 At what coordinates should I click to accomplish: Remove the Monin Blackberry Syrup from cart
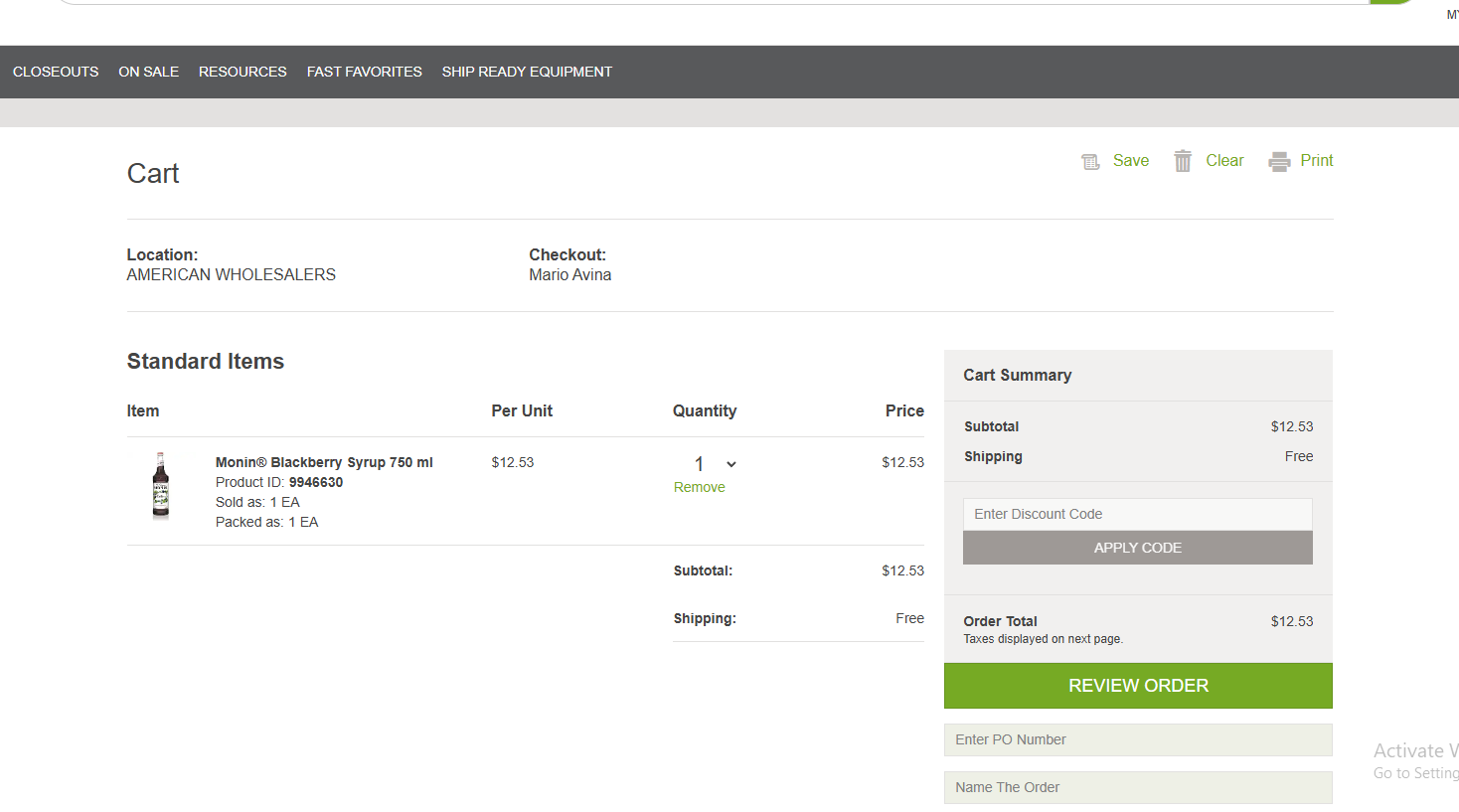coord(700,487)
